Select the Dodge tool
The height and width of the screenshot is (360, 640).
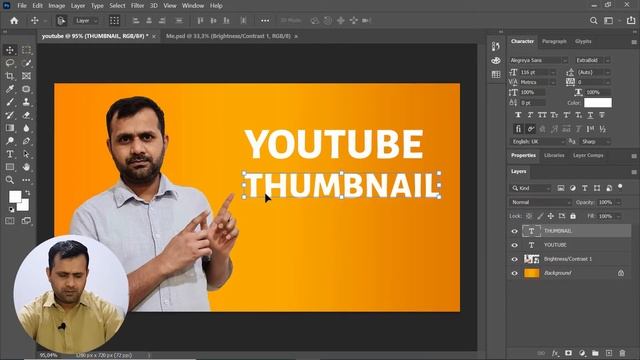point(10,141)
